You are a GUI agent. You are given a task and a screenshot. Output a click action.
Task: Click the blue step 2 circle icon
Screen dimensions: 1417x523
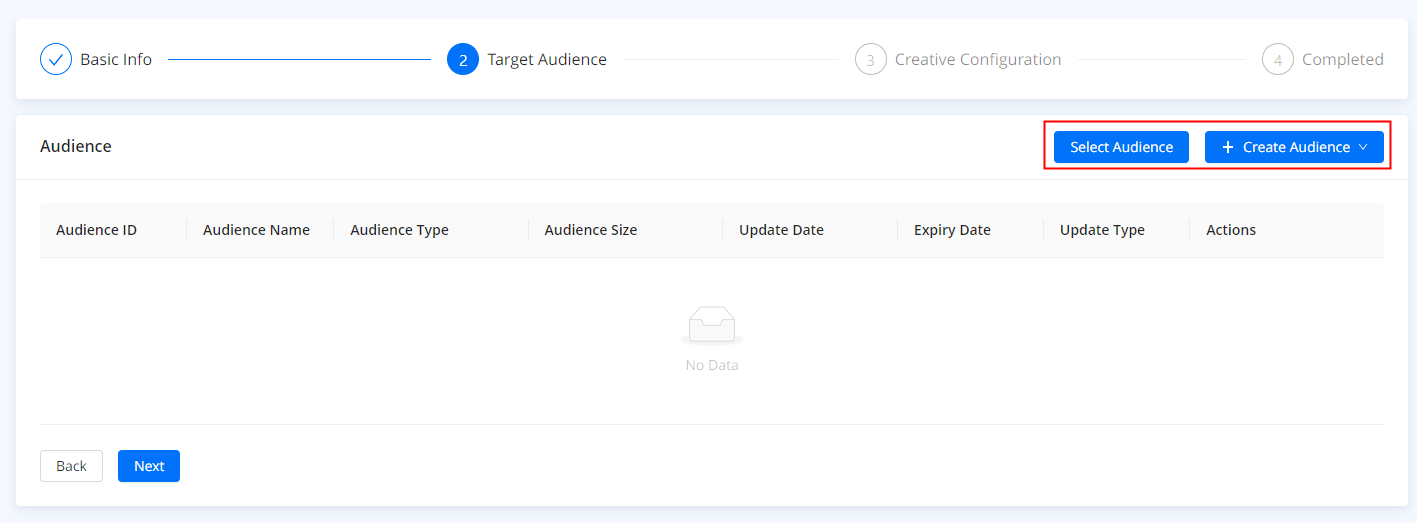tap(463, 60)
